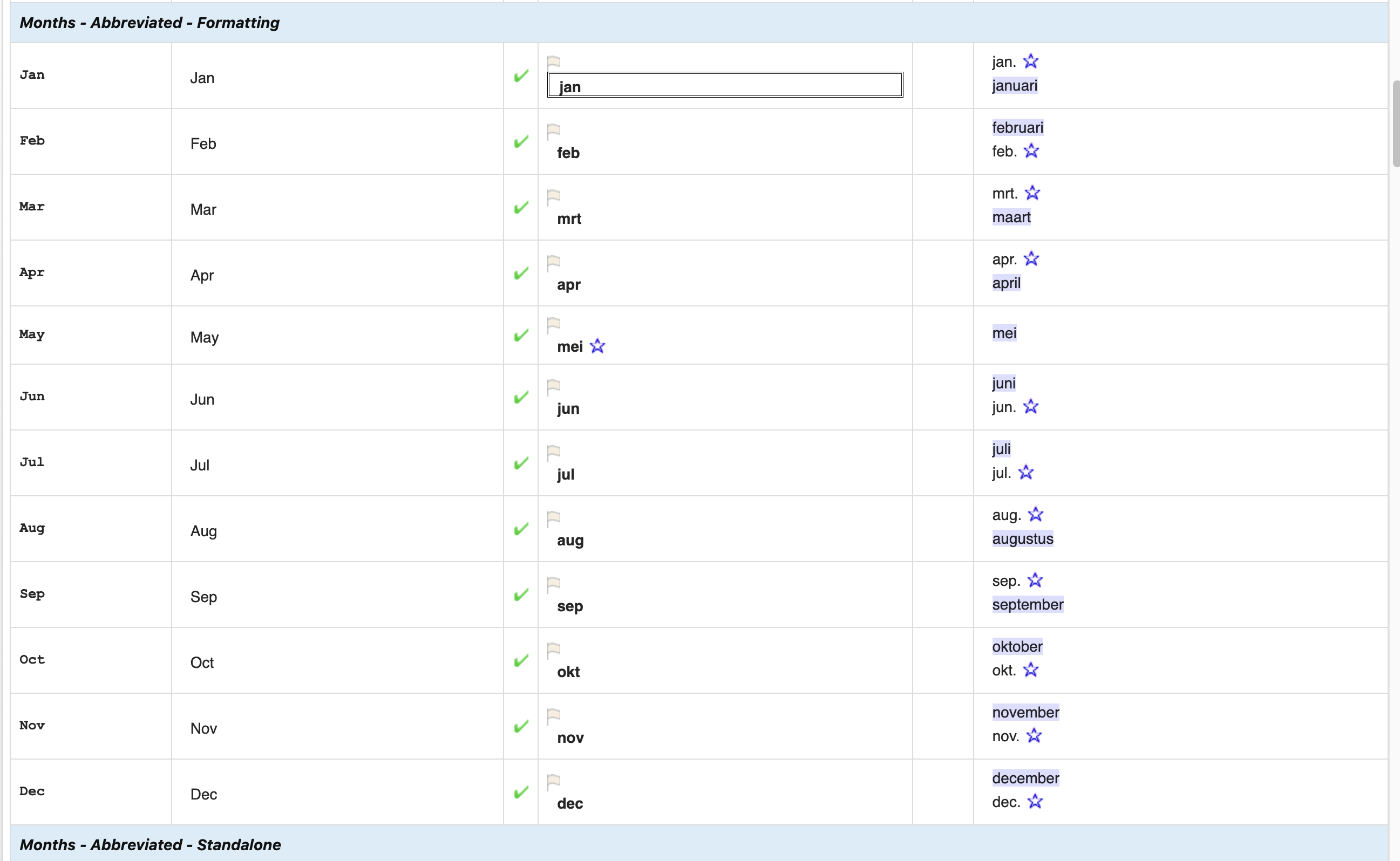Image resolution: width=1400 pixels, height=861 pixels.
Task: Select the "januari" candidate value
Action: coord(1015,86)
